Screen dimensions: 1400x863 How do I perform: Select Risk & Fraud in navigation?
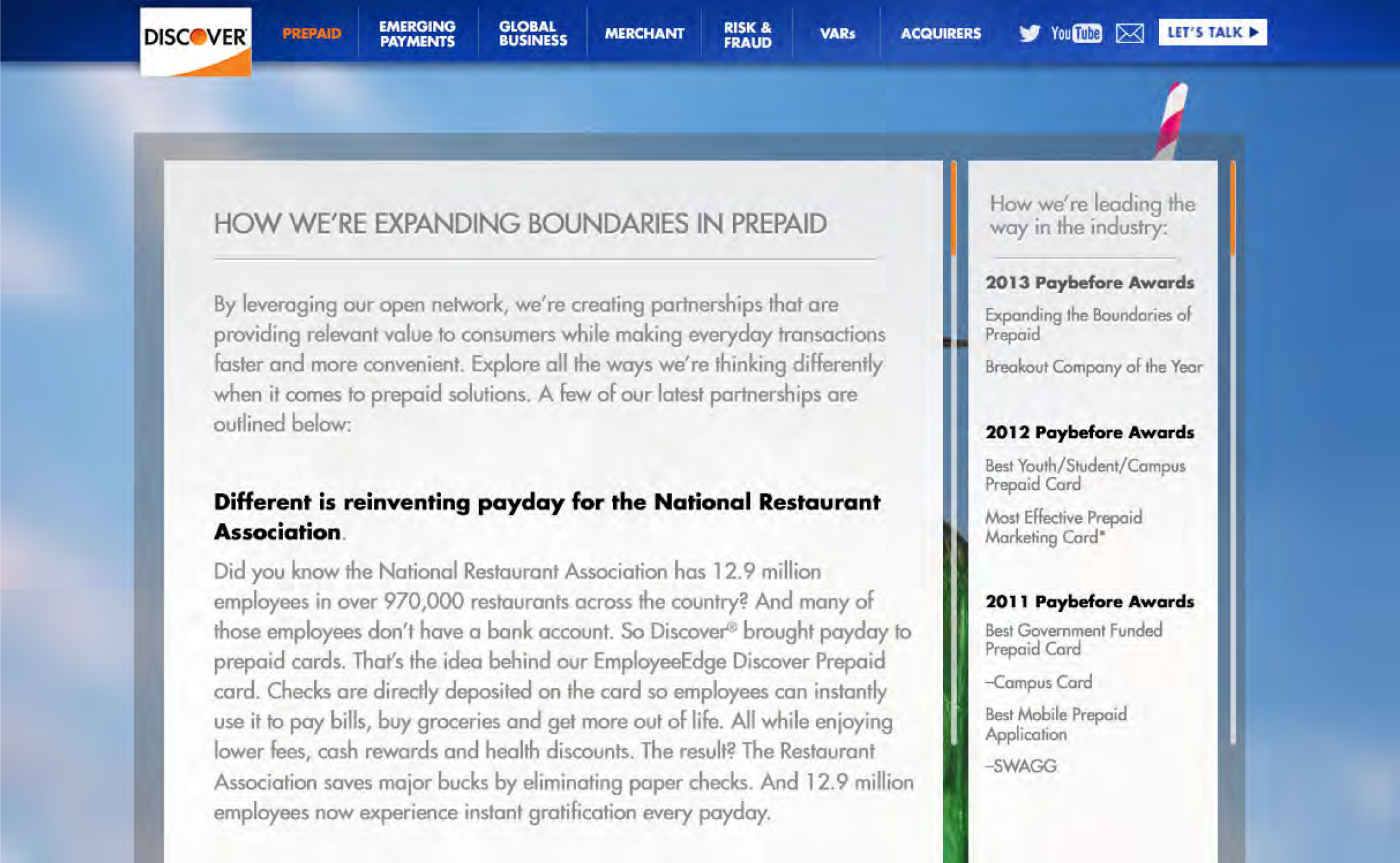748,35
